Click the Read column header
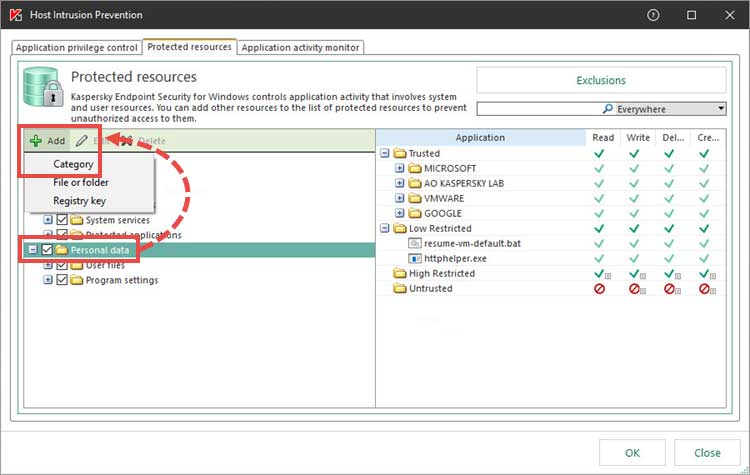Viewport: 750px width, 475px height. point(603,138)
